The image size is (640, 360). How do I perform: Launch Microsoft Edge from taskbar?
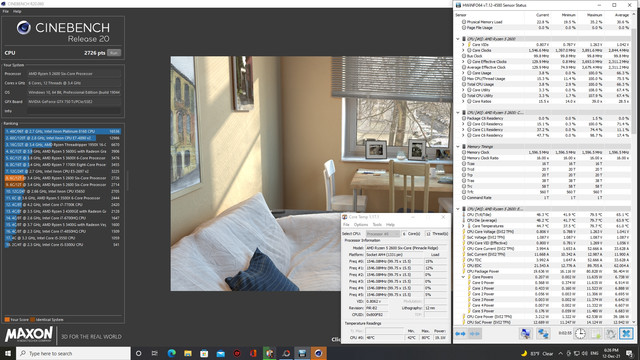pyautogui.click(x=171, y=353)
